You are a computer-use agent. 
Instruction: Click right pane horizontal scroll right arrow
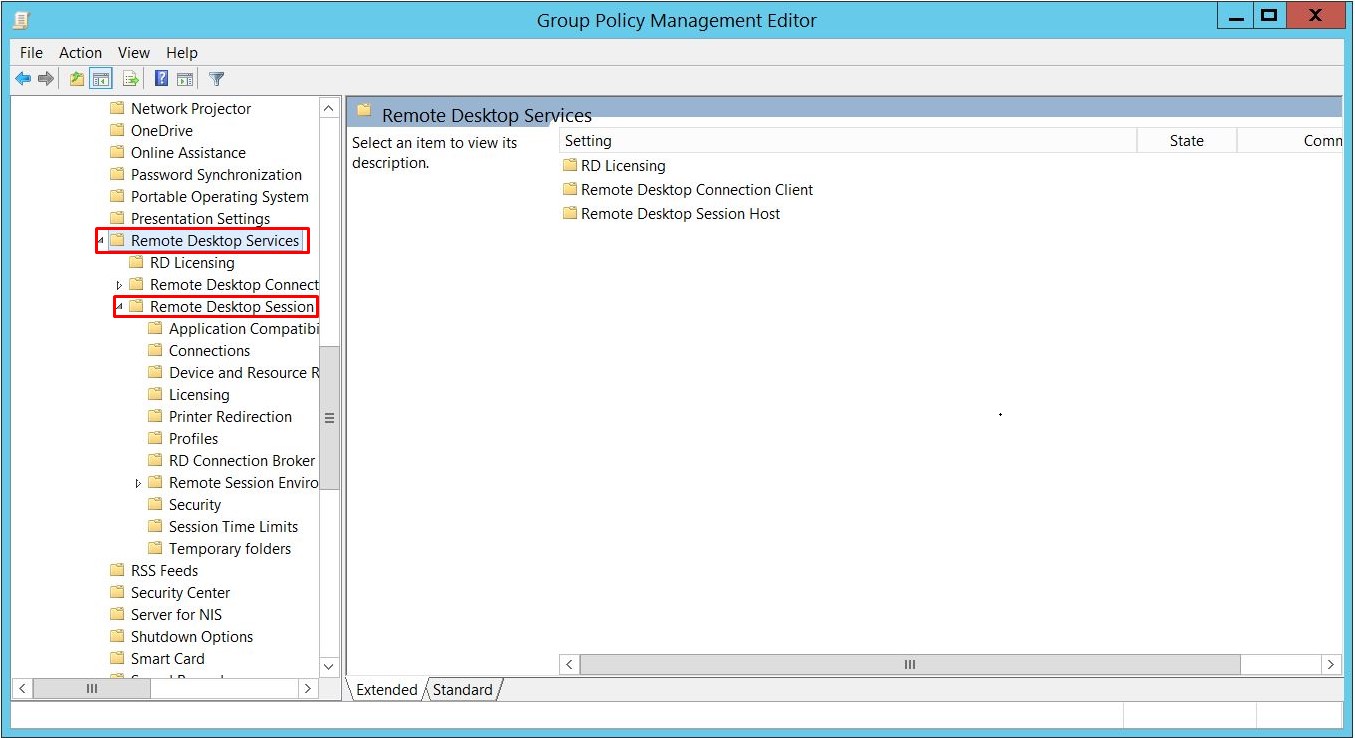[x=1331, y=665]
